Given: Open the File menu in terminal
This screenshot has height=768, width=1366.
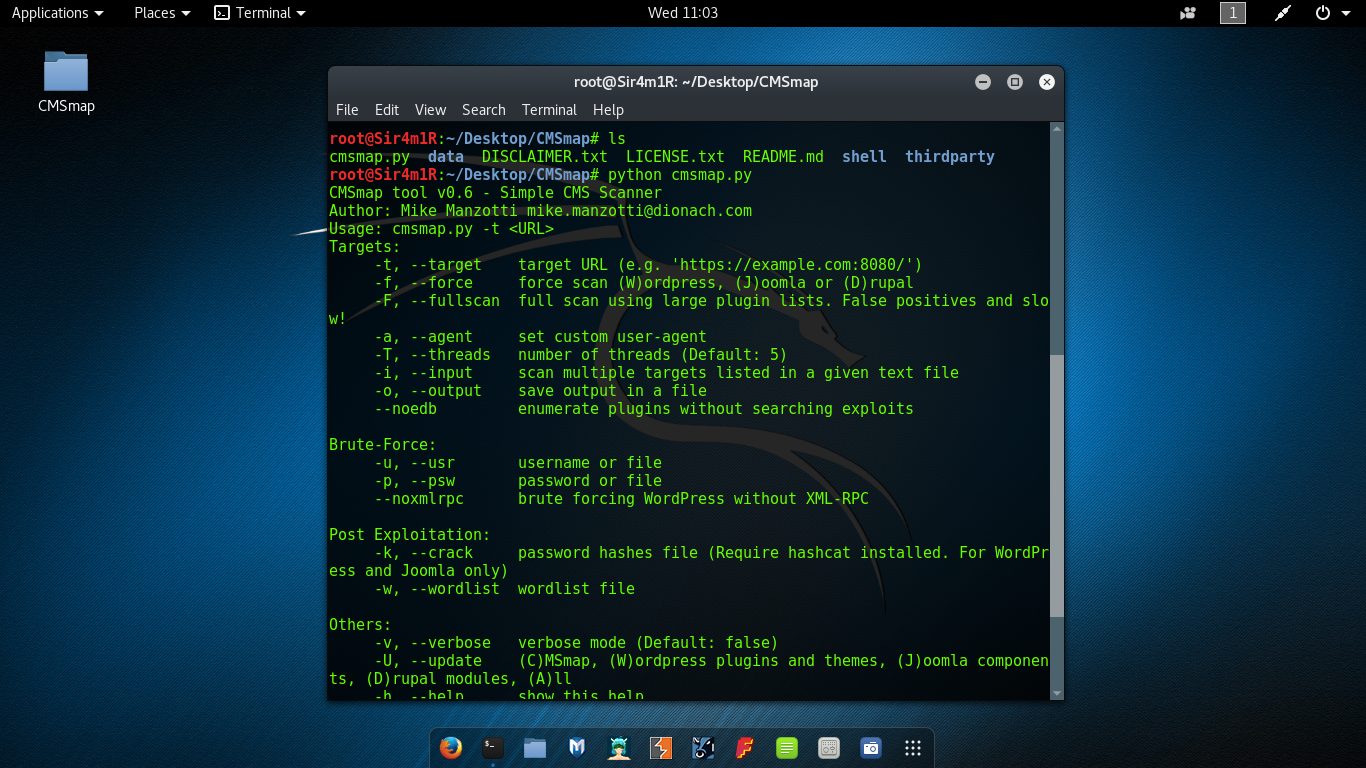Looking at the screenshot, I should click(347, 110).
